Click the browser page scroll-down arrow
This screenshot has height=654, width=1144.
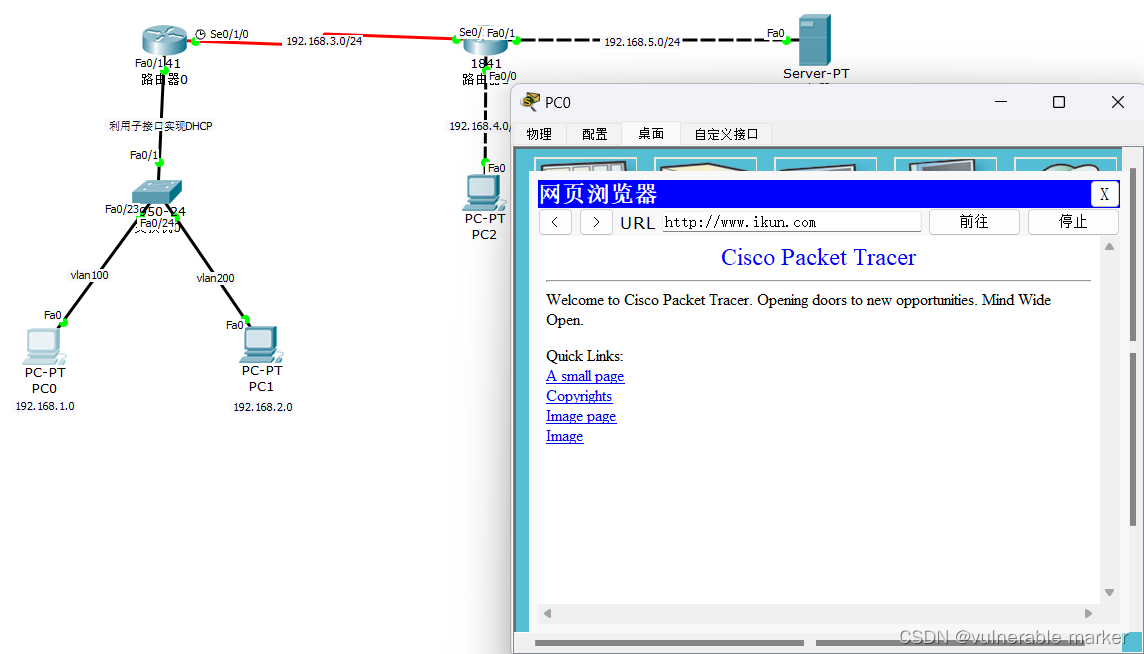pyautogui.click(x=1109, y=593)
